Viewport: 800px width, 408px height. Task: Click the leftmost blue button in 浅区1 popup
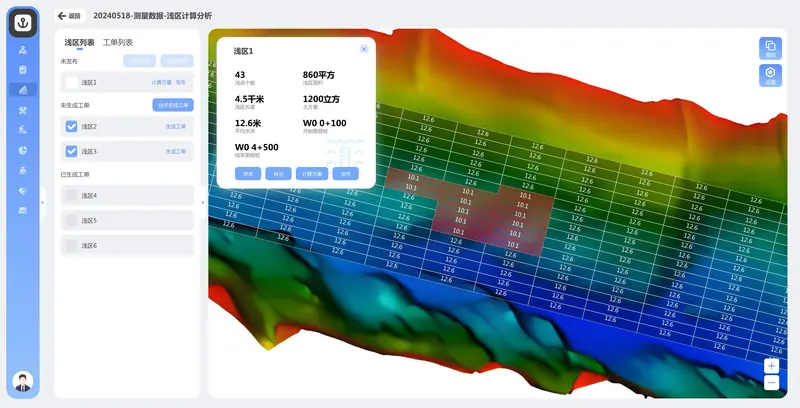[x=248, y=174]
